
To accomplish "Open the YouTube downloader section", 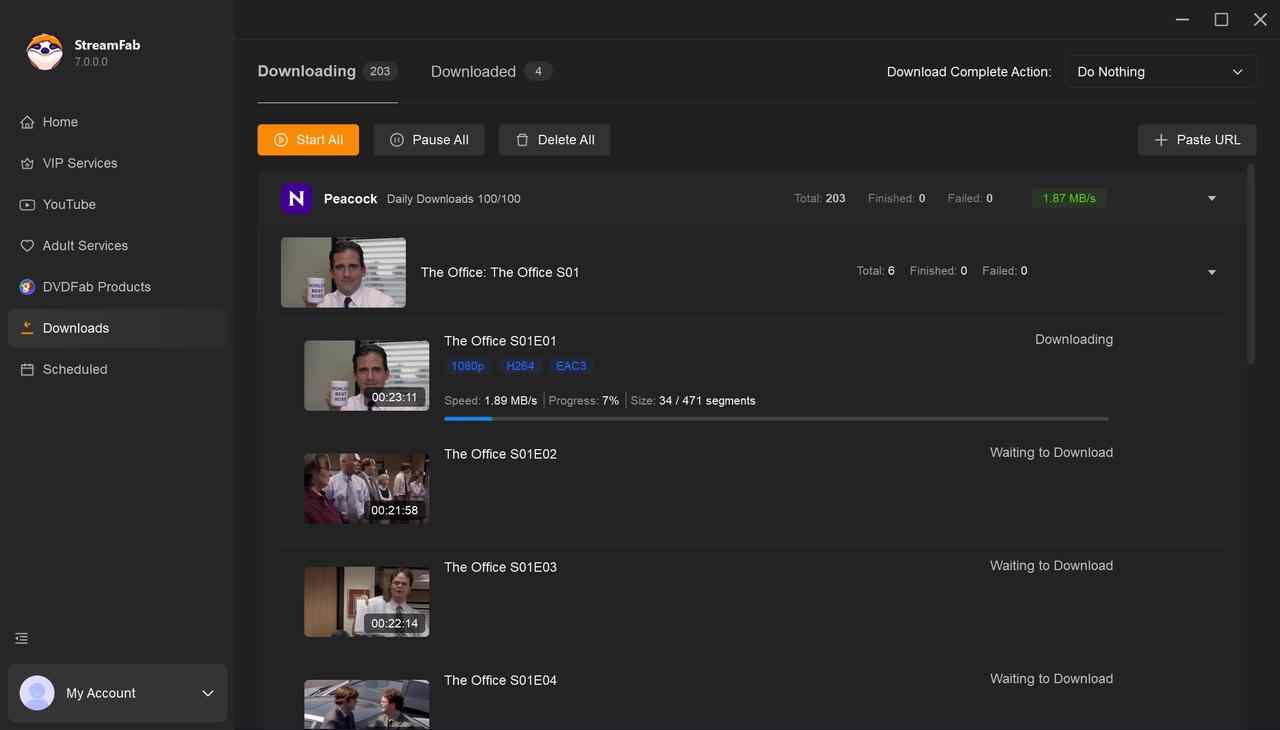I will pyautogui.click(x=69, y=204).
